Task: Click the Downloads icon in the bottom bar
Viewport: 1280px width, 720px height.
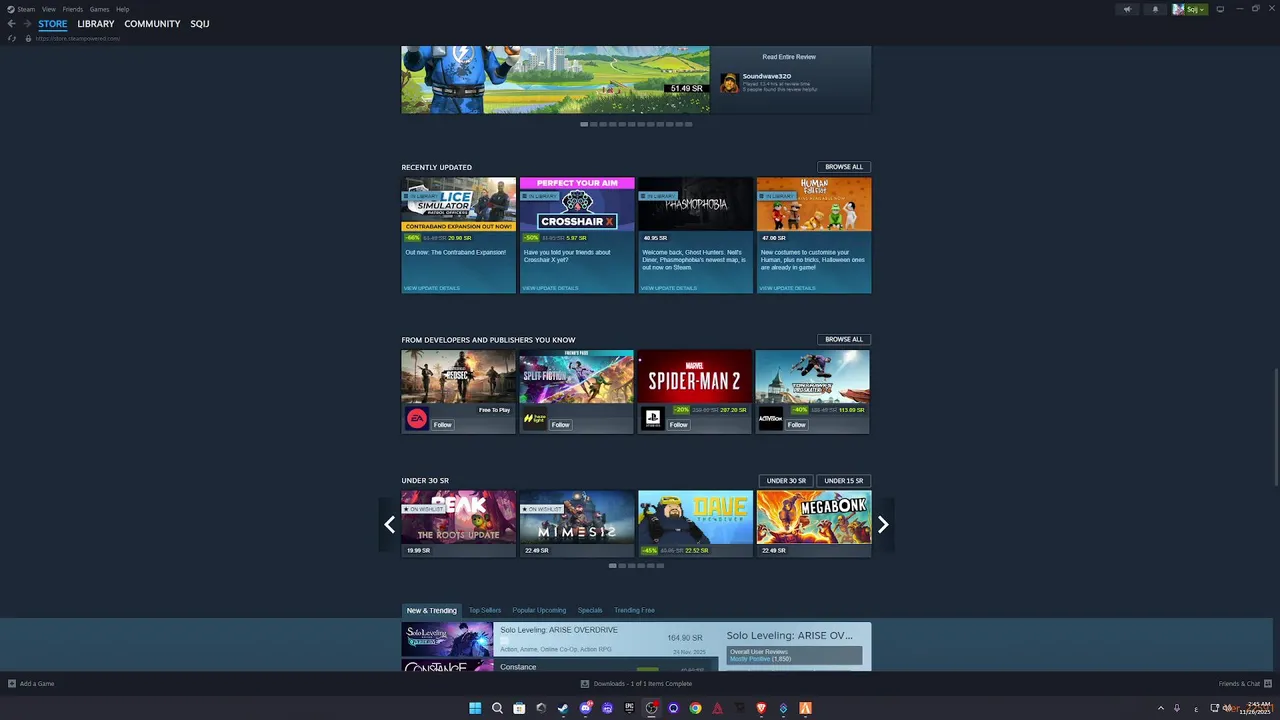Action: coord(585,684)
